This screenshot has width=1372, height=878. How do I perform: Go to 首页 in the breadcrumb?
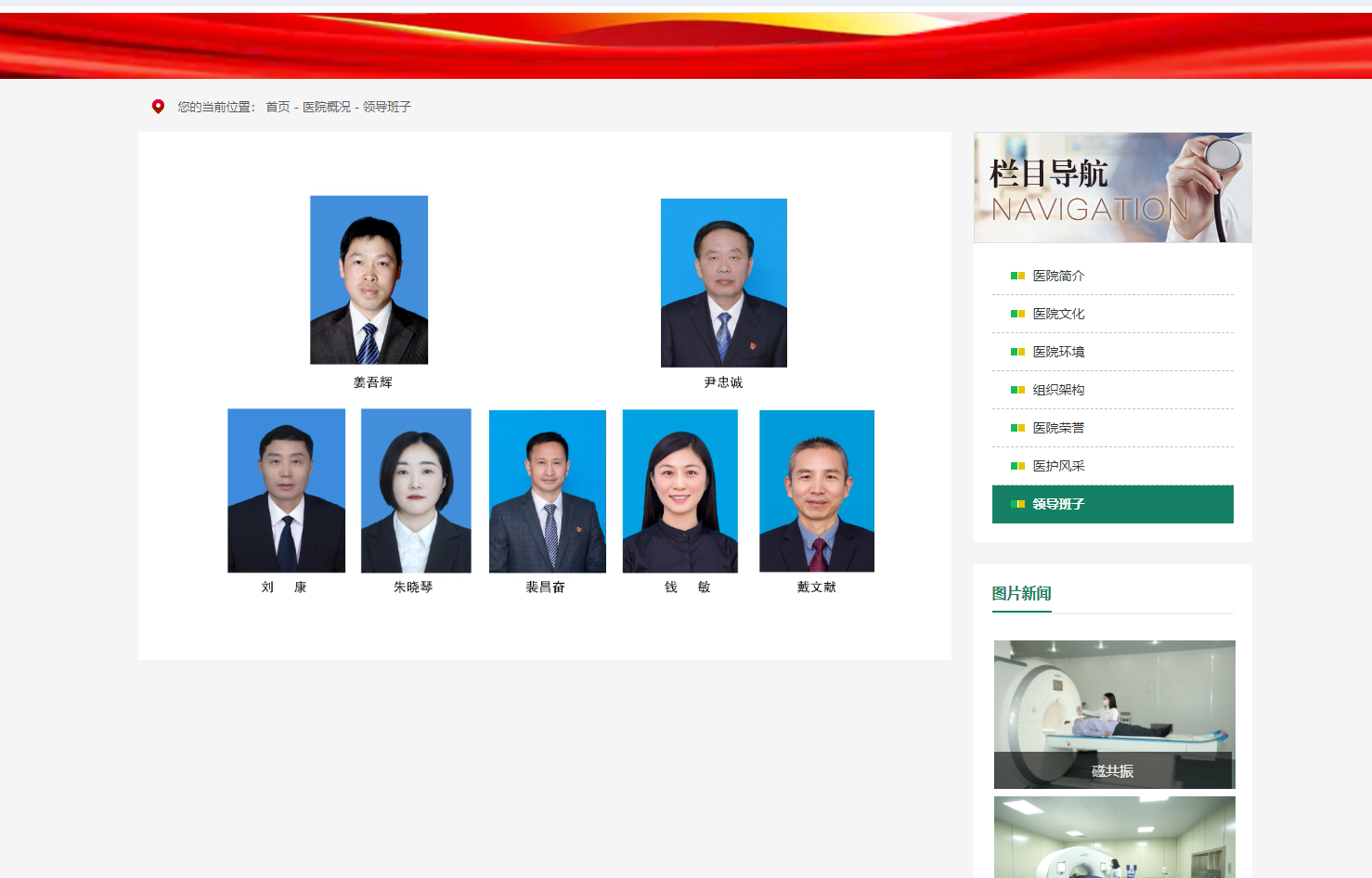(x=278, y=107)
